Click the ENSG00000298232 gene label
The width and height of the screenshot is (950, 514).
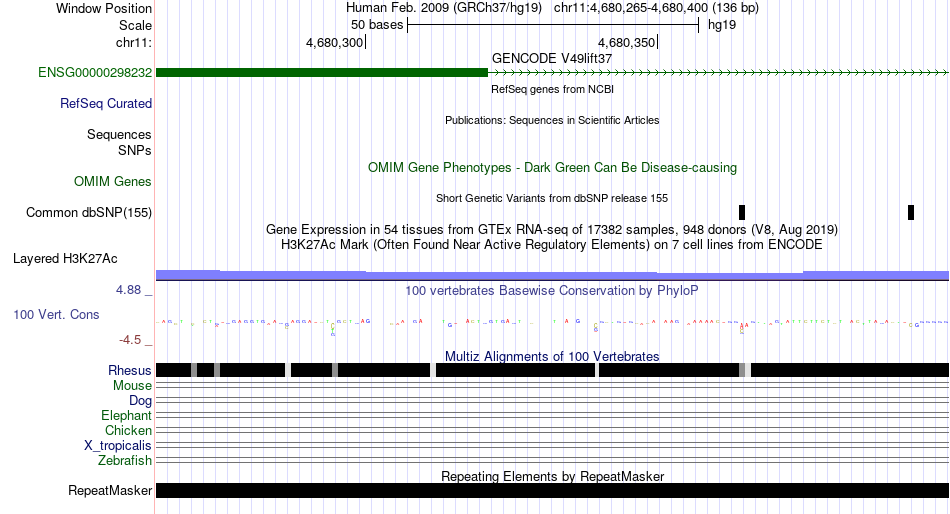tap(95, 73)
